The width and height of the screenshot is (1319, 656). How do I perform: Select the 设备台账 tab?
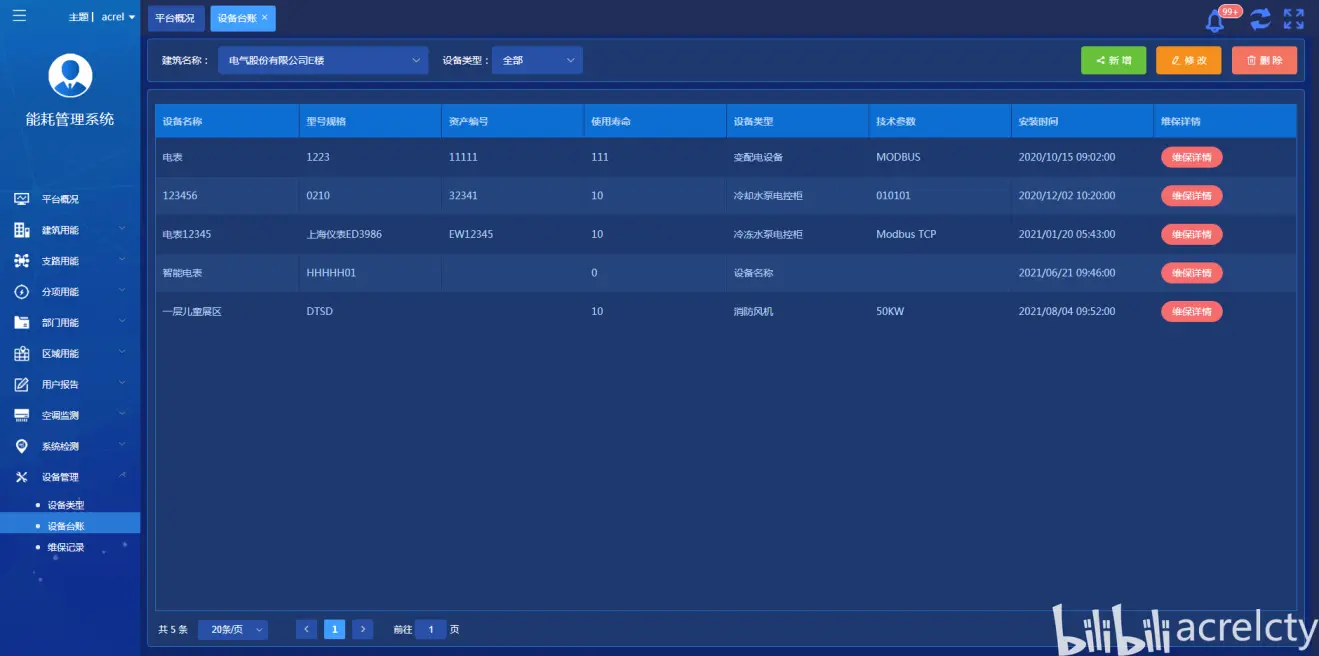(235, 18)
